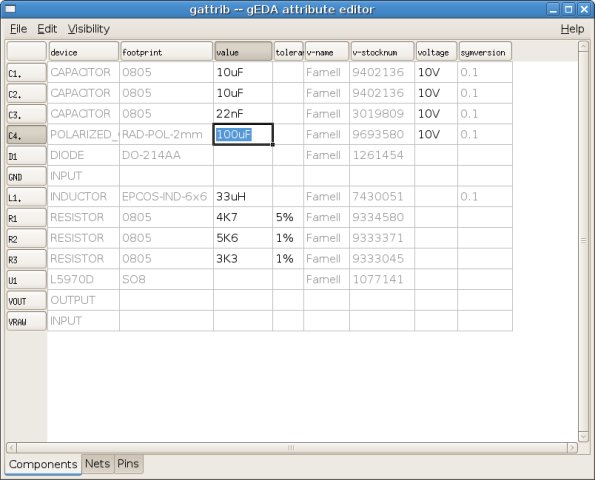Click the INDUCTOR device cell
This screenshot has width=595, height=480.
pos(83,197)
